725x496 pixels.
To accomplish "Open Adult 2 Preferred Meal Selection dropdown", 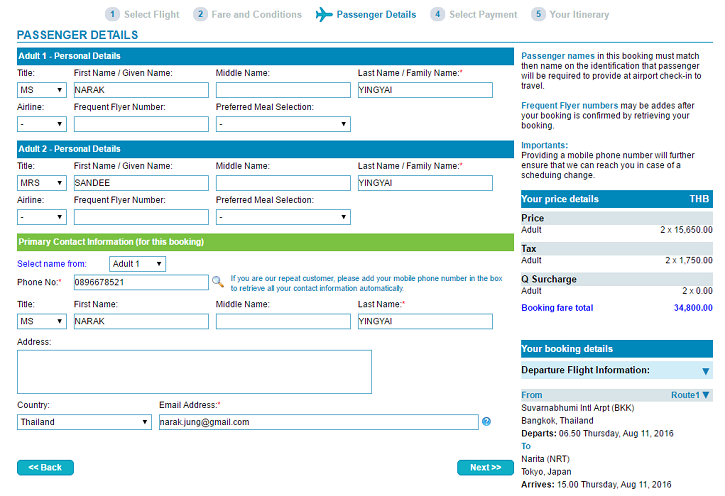I will pyautogui.click(x=283, y=217).
